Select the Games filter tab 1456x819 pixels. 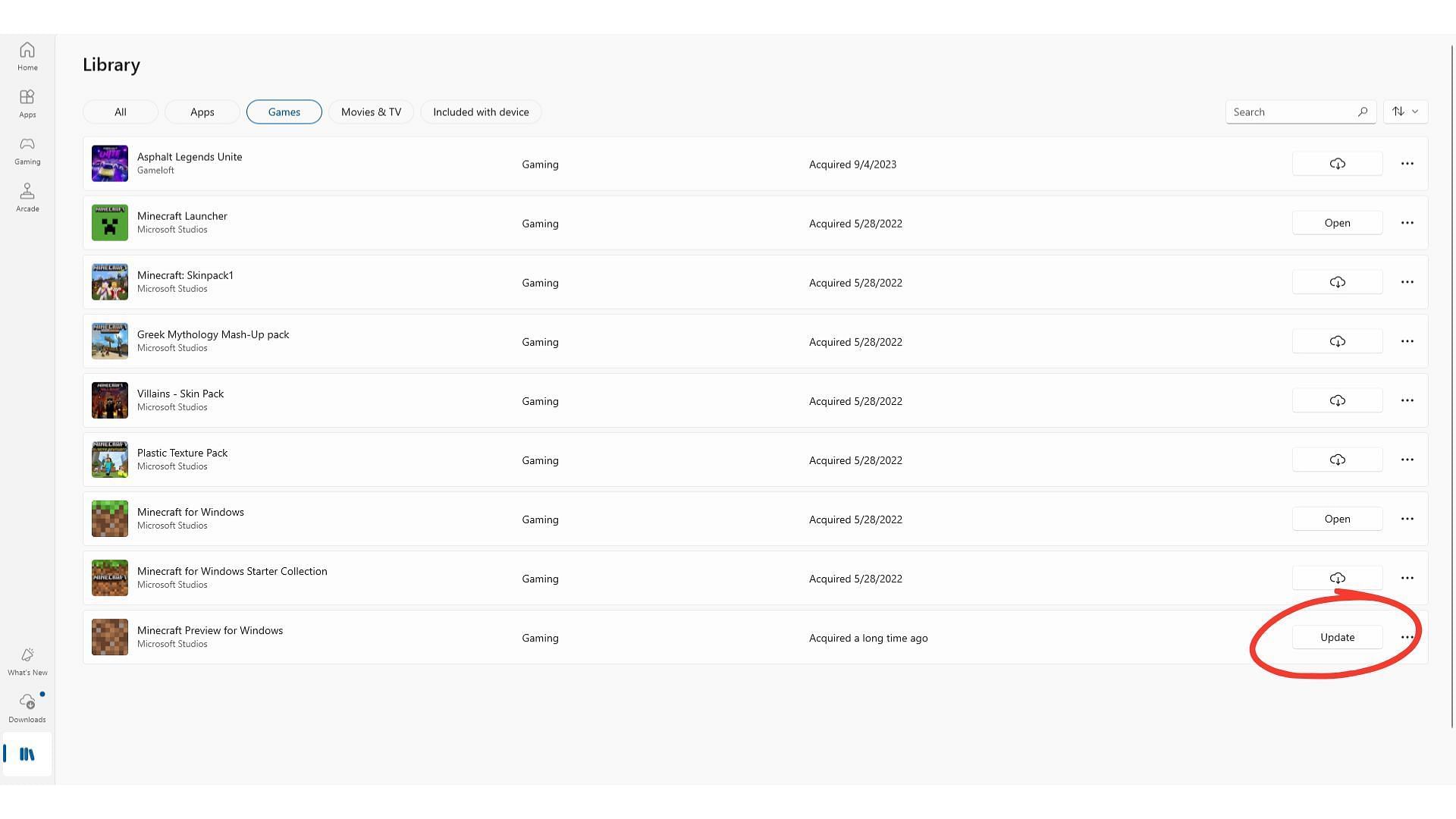(283, 111)
